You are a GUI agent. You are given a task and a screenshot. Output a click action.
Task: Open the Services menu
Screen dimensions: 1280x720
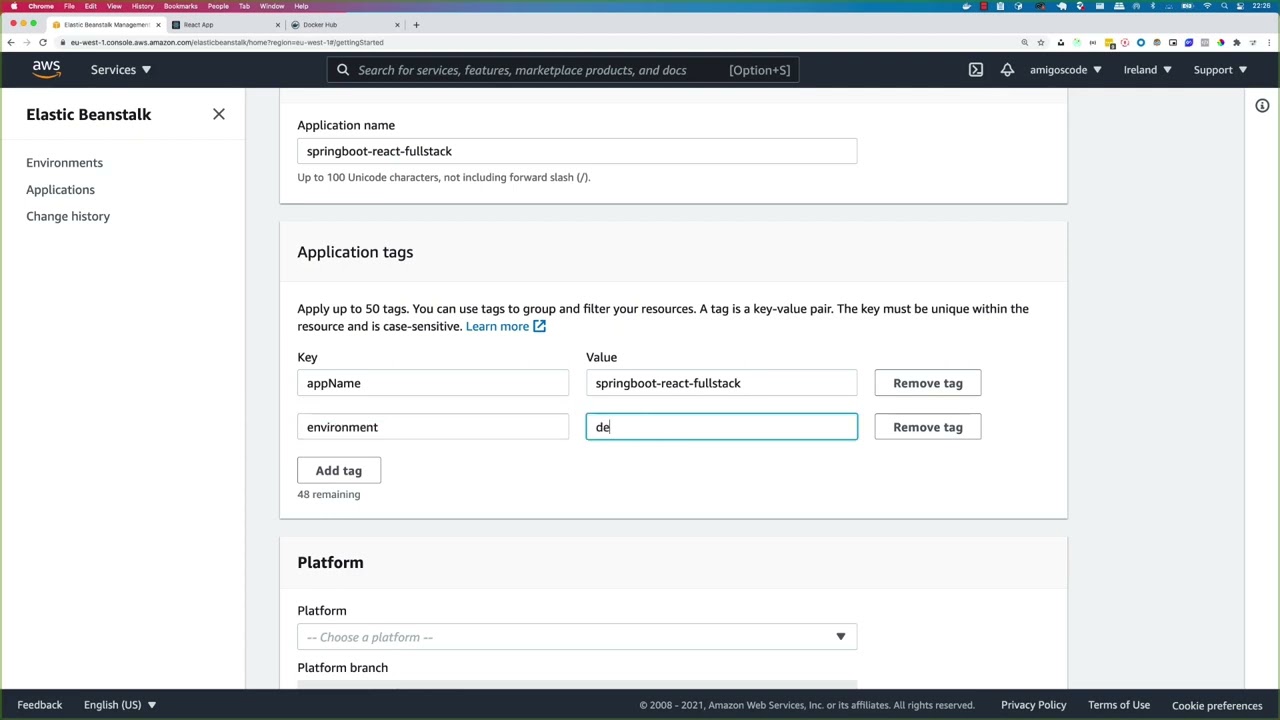121,70
